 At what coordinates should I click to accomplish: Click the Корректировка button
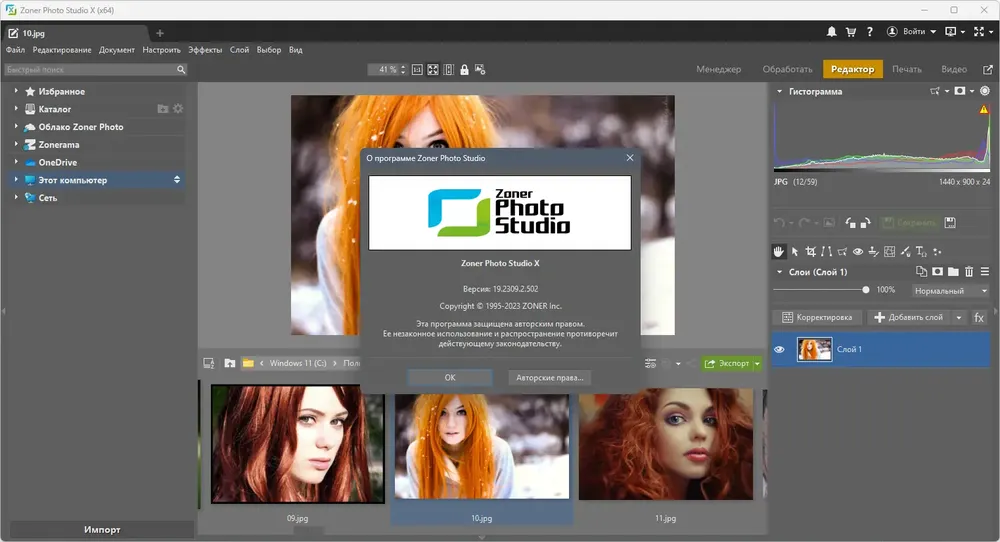817,318
